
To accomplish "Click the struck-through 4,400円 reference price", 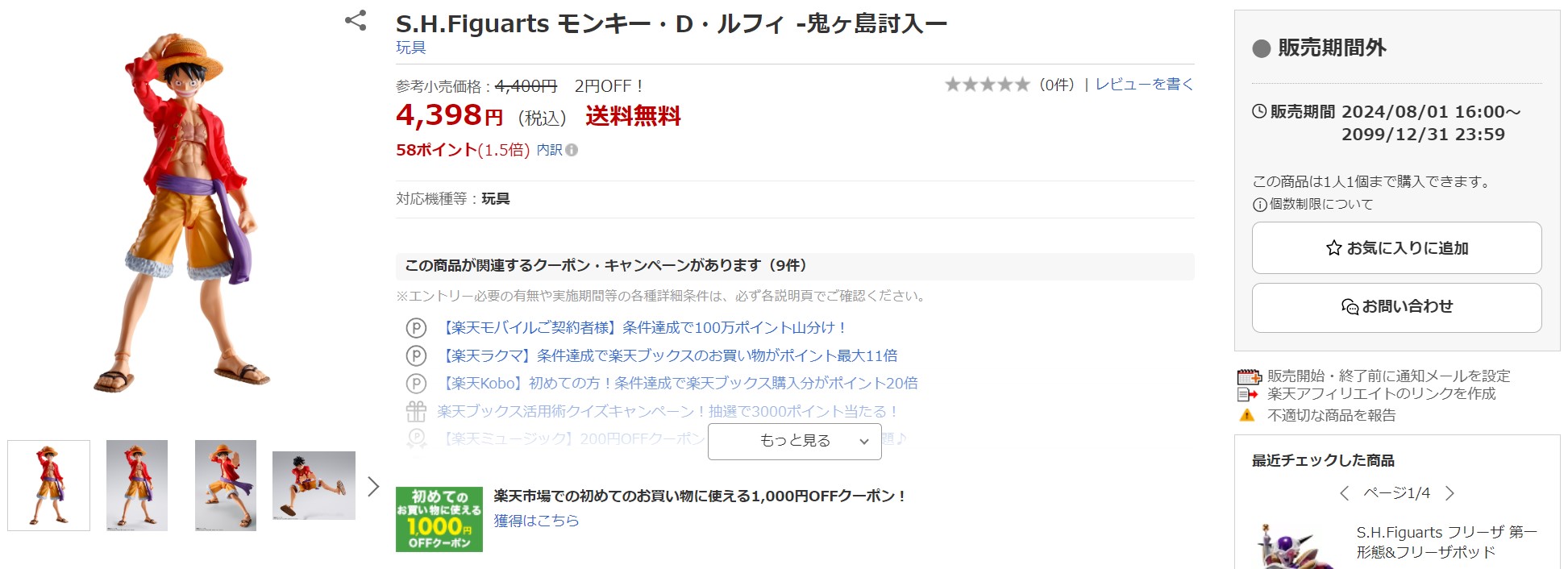I will (x=526, y=85).
